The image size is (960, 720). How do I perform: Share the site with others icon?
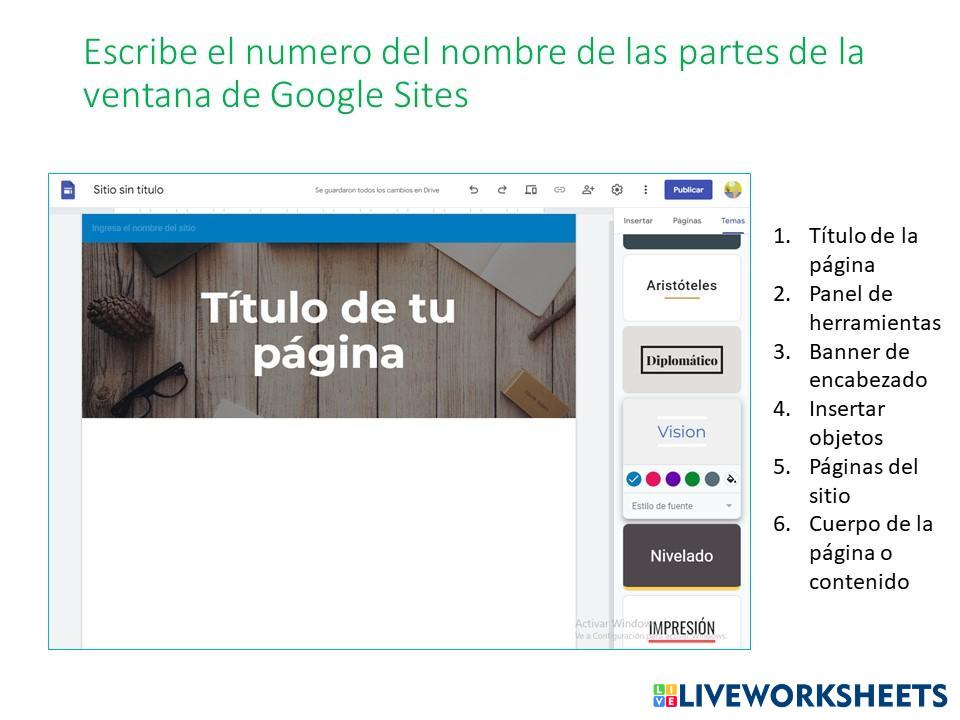(x=588, y=190)
